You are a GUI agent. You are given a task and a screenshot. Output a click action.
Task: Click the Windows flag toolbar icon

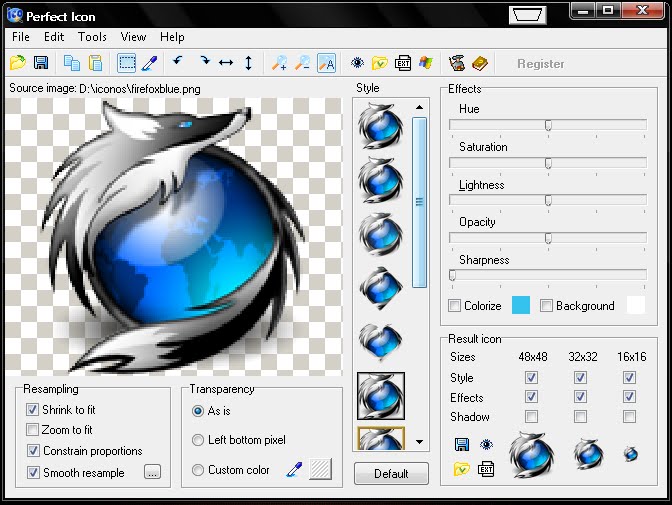pos(426,63)
